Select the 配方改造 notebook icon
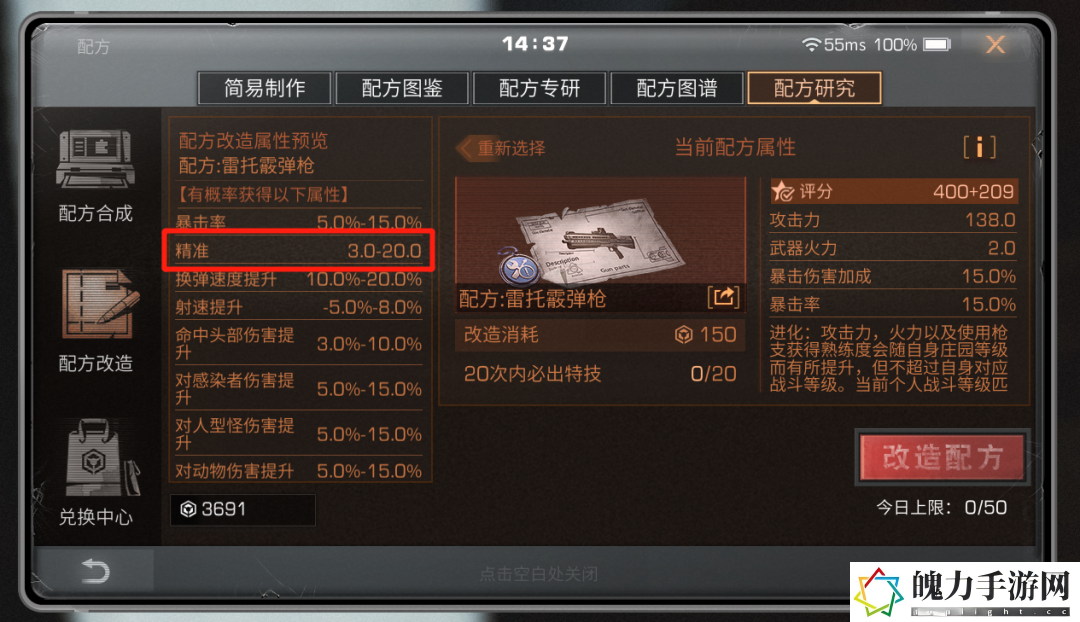The image size is (1080, 622). [99, 304]
